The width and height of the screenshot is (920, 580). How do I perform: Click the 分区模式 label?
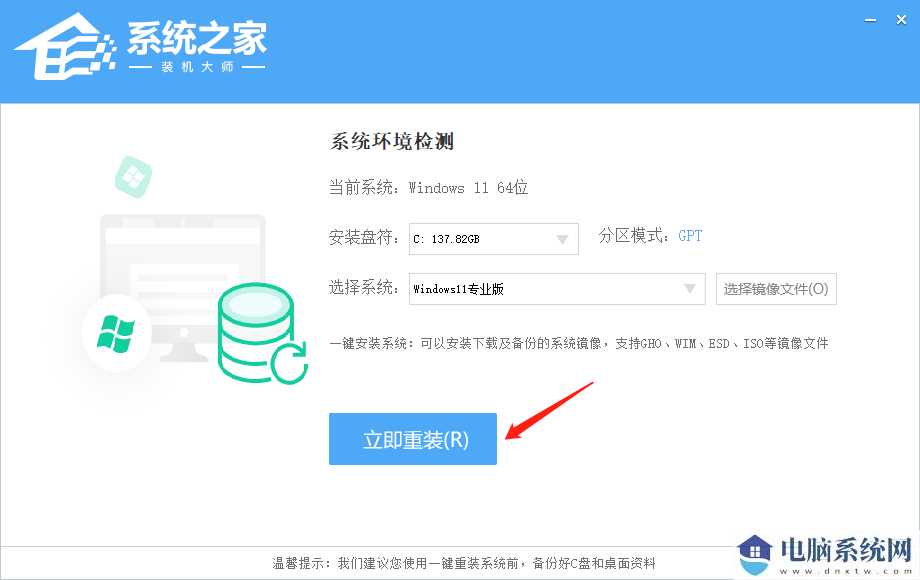coord(634,236)
